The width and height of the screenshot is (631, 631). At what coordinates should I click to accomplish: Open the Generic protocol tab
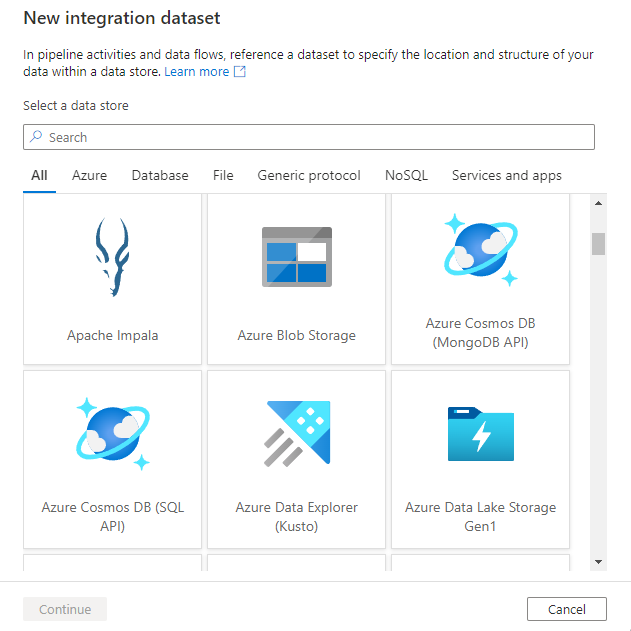[309, 175]
